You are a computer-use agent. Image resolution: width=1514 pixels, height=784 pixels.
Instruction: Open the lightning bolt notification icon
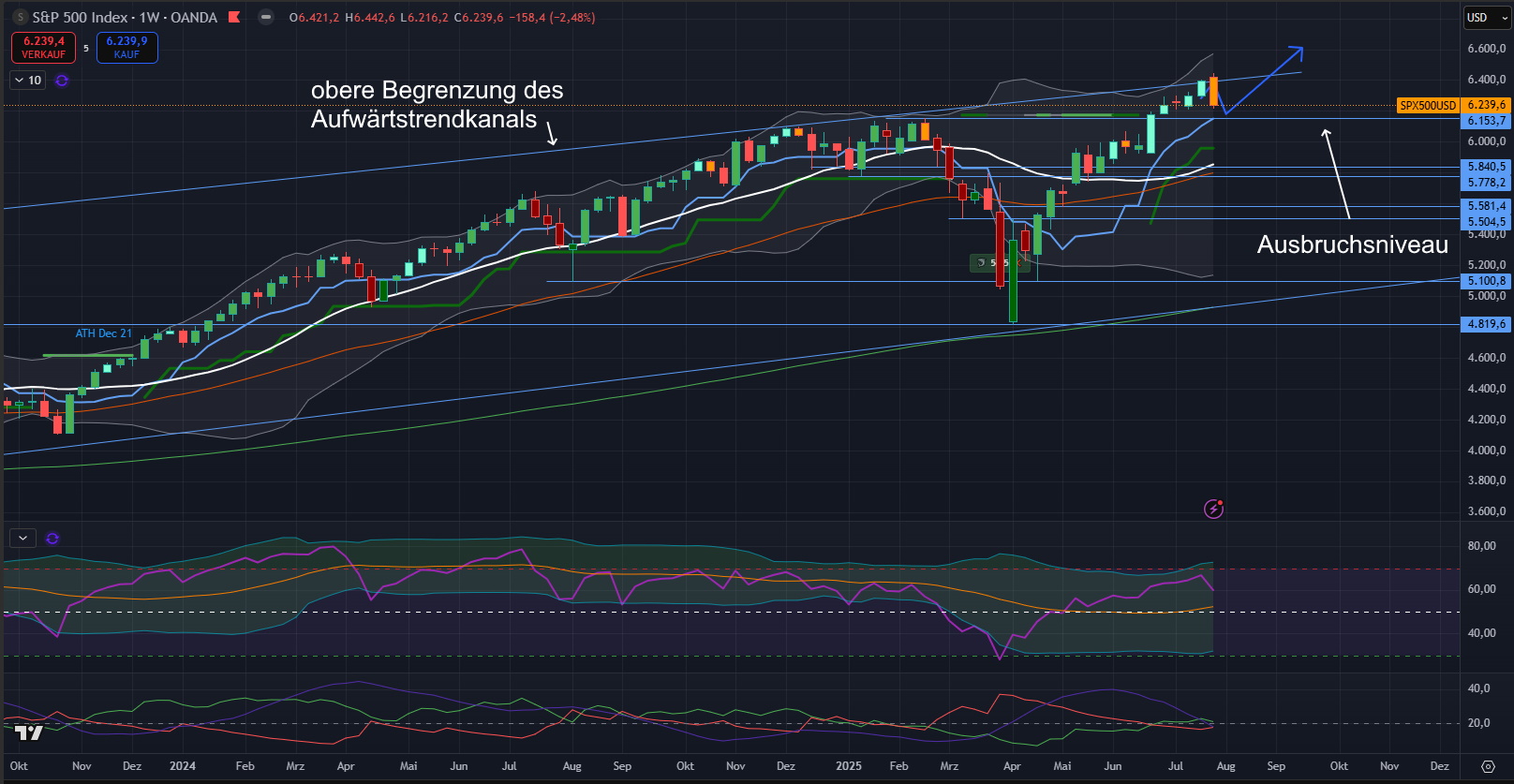coord(1213,510)
